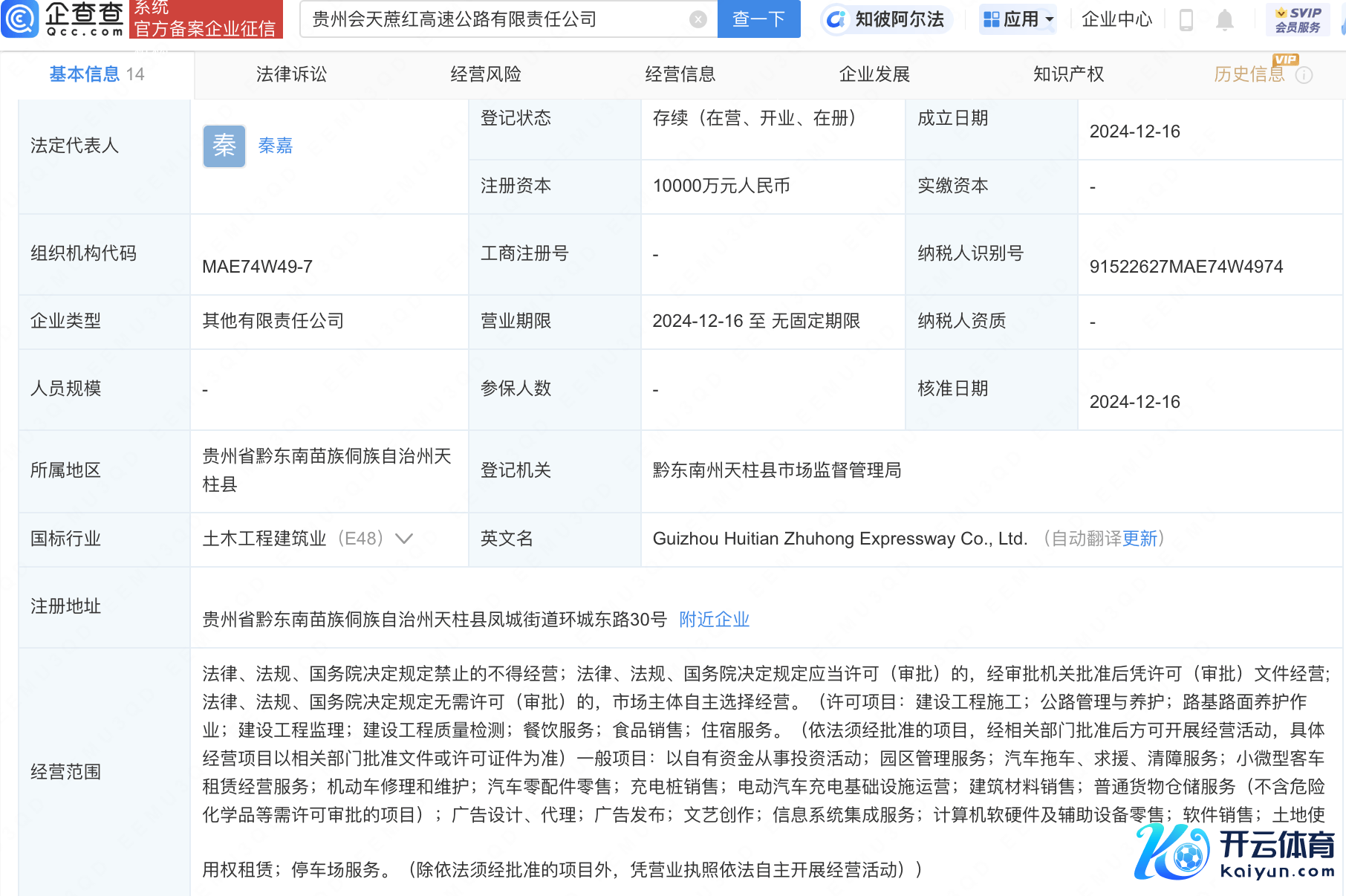Open SVIP 会员服务 badge

tap(1297, 20)
